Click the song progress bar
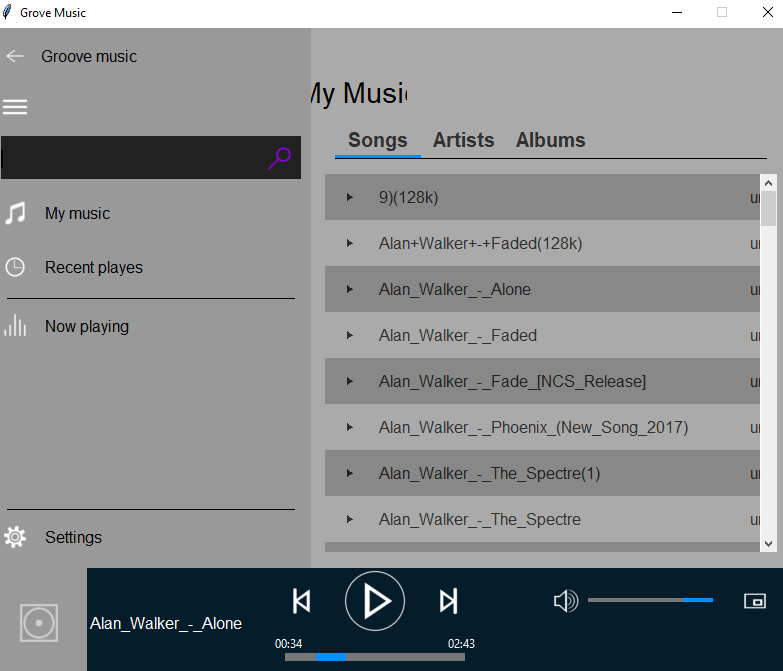Image resolution: width=783 pixels, height=671 pixels. point(375,657)
